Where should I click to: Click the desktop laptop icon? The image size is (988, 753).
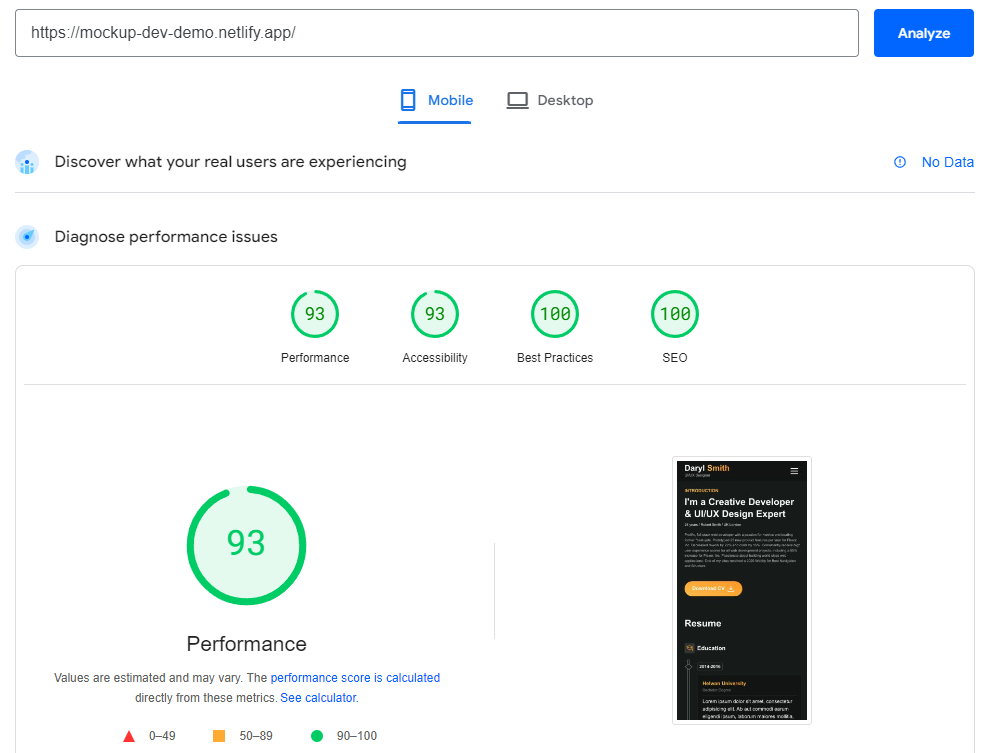[517, 100]
